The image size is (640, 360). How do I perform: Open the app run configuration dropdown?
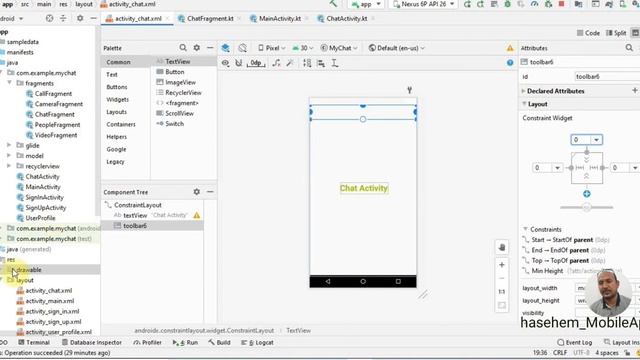point(366,4)
